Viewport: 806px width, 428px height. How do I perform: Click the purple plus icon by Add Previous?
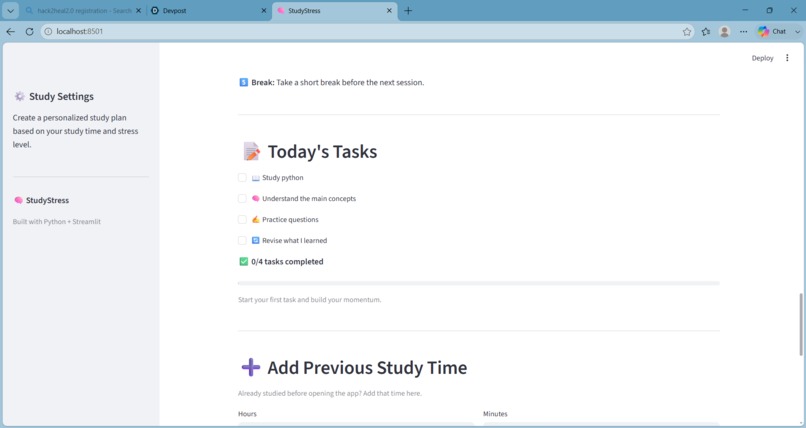(x=251, y=367)
